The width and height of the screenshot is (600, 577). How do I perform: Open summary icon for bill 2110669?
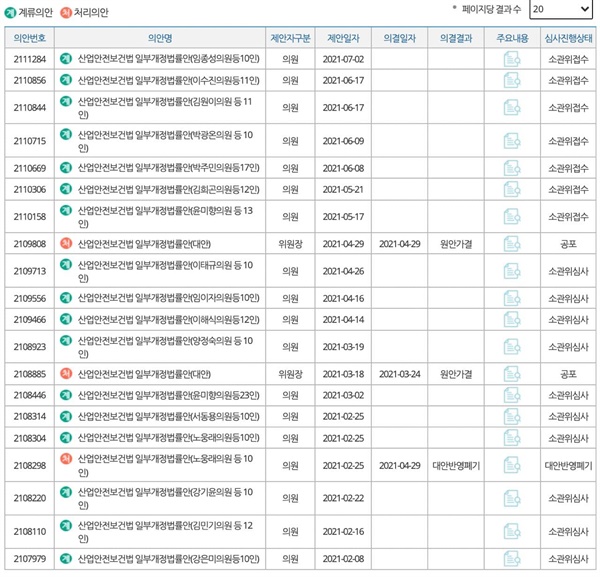pyautogui.click(x=512, y=168)
